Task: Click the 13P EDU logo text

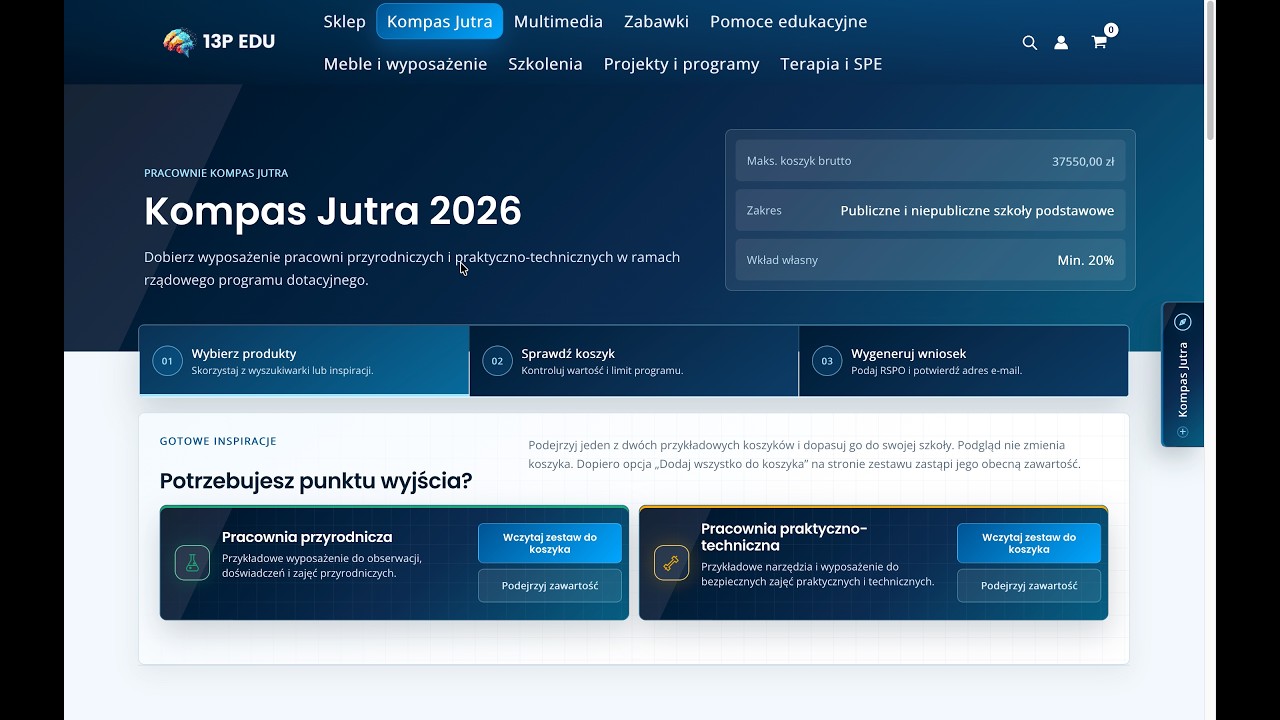Action: tap(238, 42)
